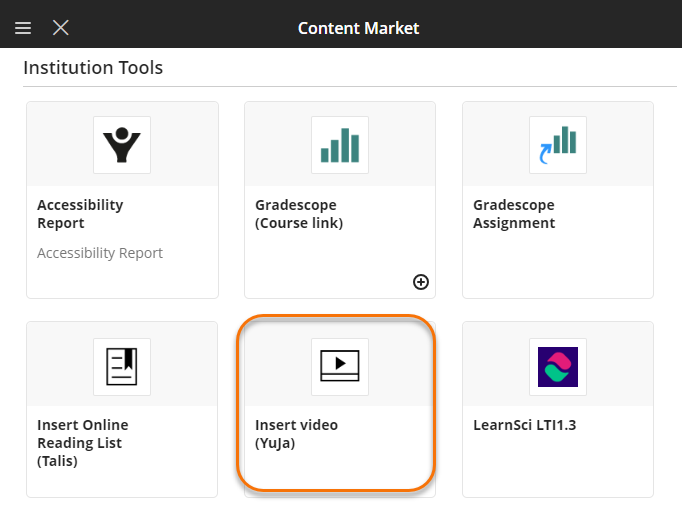Open the LearnSci LTI1.3 label
The height and width of the screenshot is (526, 682).
pos(525,425)
